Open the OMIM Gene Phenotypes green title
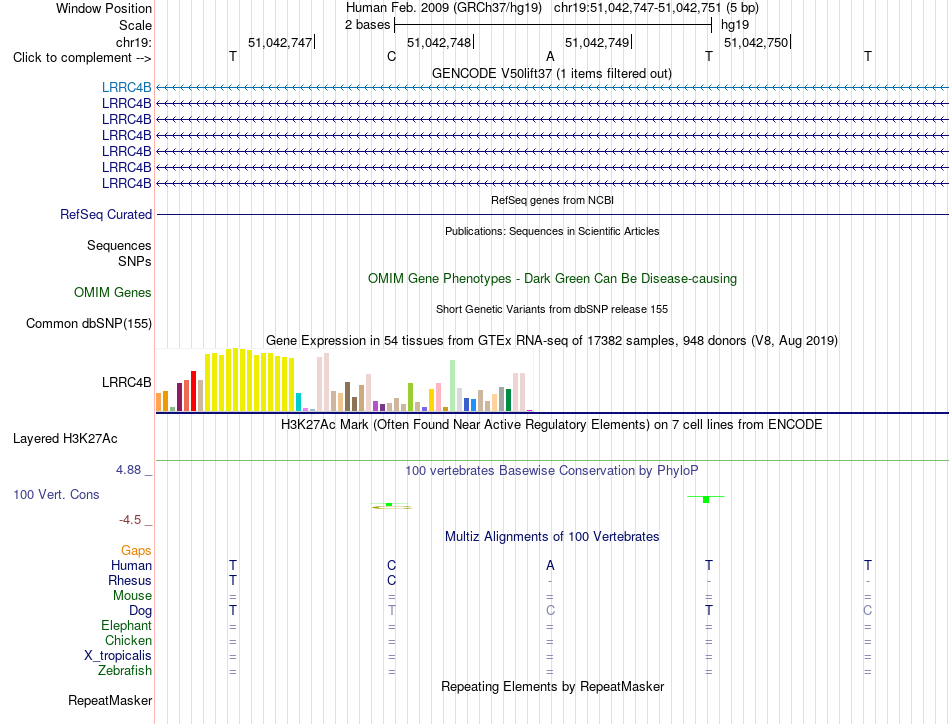Viewport: 950px width, 724px height. click(553, 279)
